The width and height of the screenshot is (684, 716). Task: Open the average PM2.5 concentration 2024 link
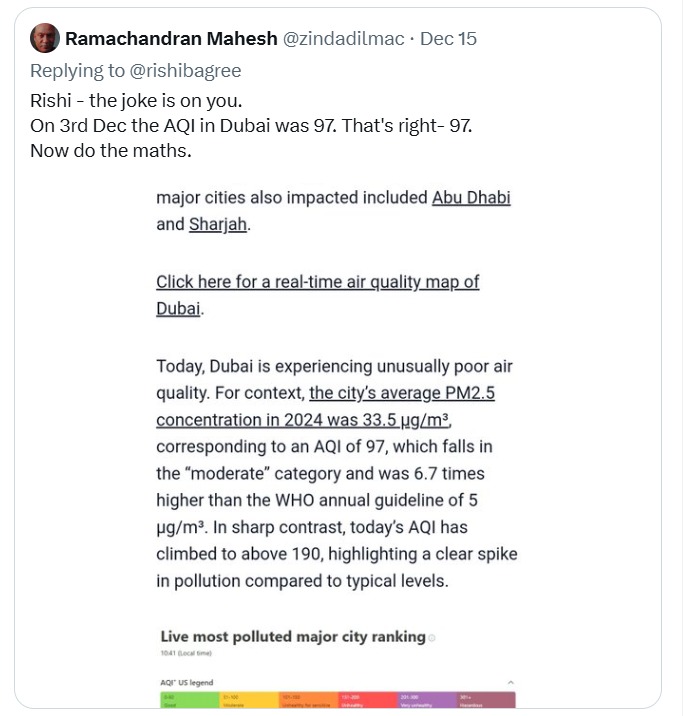(400, 393)
